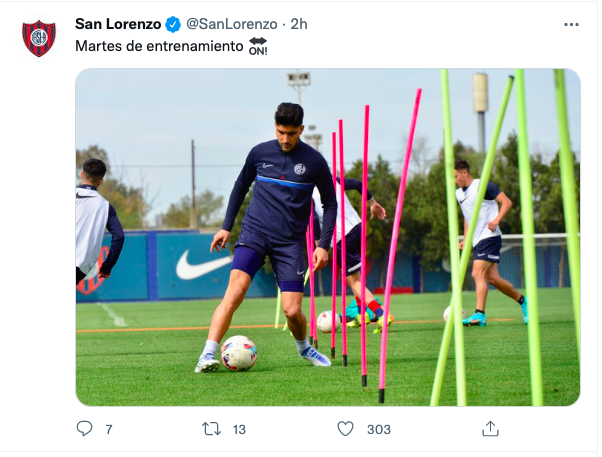Select the Martes de entrenamiento tweet text
Image resolution: width=602 pixels, height=457 pixels.
(159, 46)
